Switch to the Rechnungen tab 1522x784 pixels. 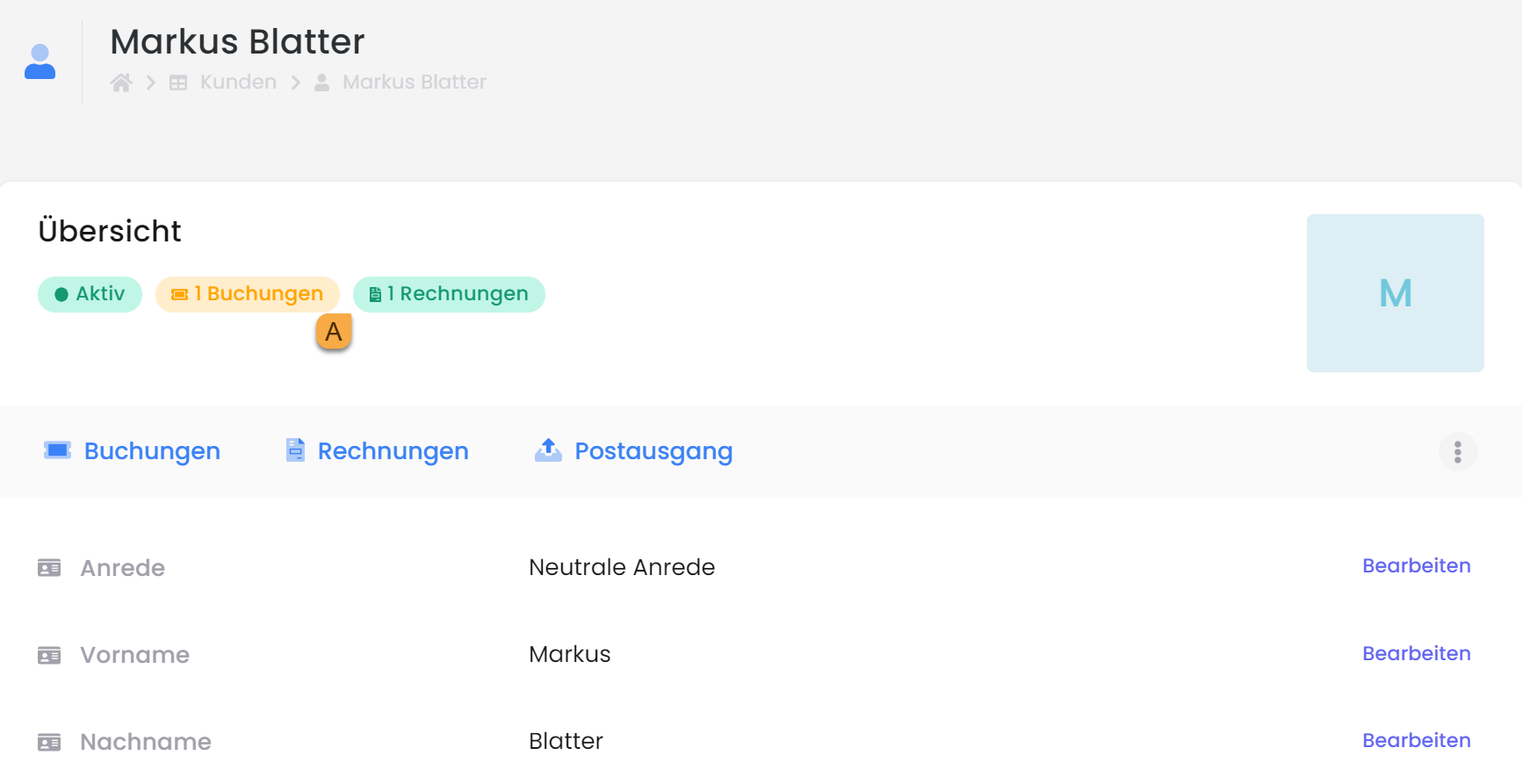393,451
